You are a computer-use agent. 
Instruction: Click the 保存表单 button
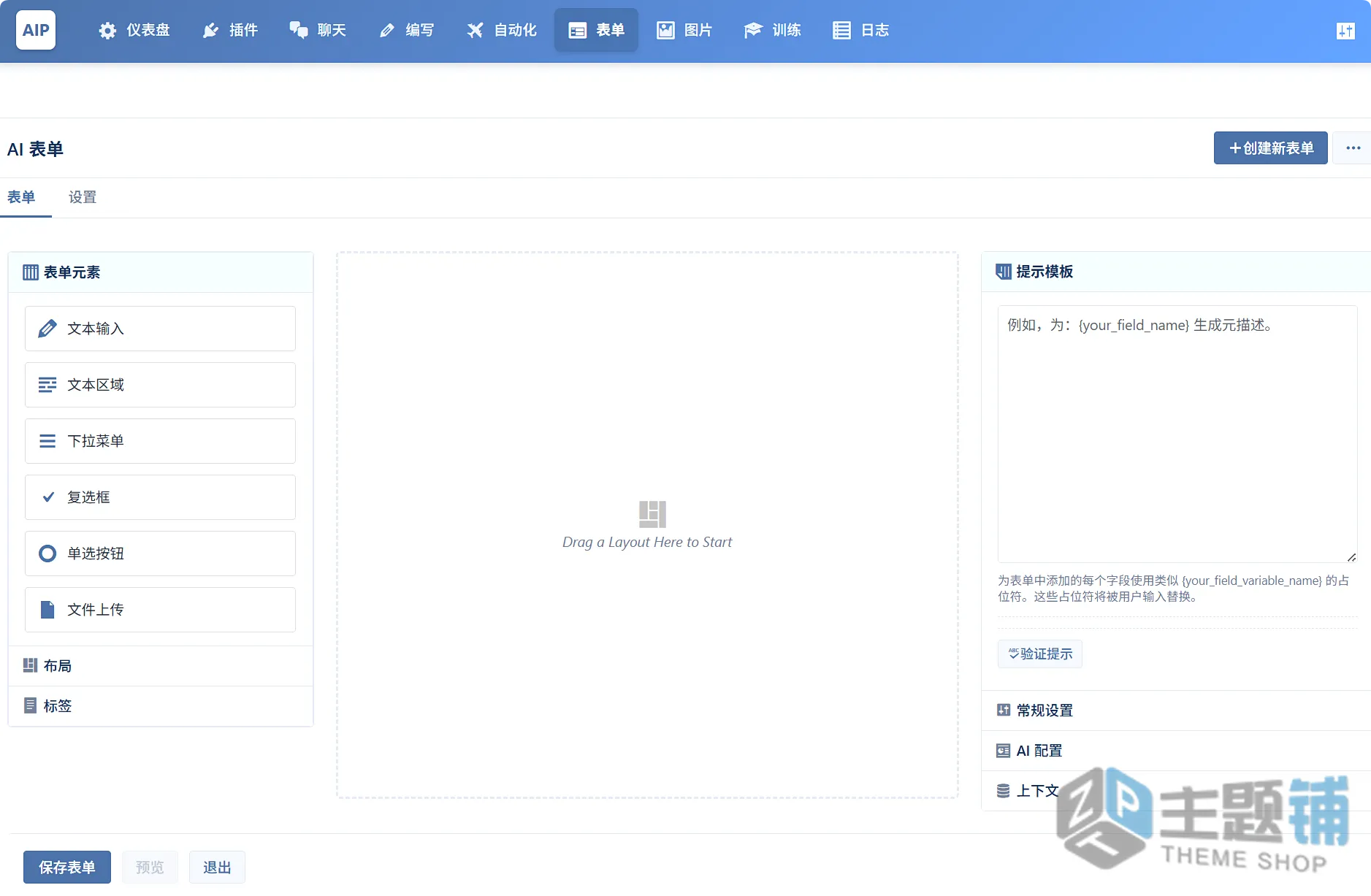point(67,868)
